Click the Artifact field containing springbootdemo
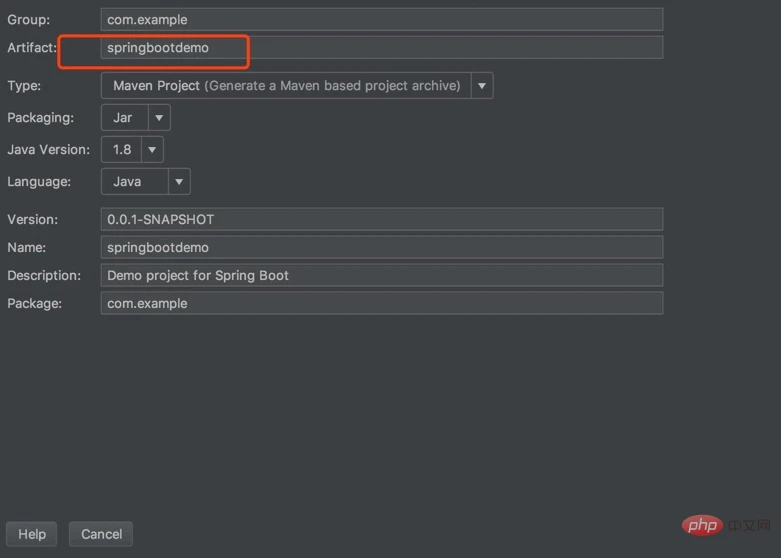This screenshot has height=558, width=781. 382,47
